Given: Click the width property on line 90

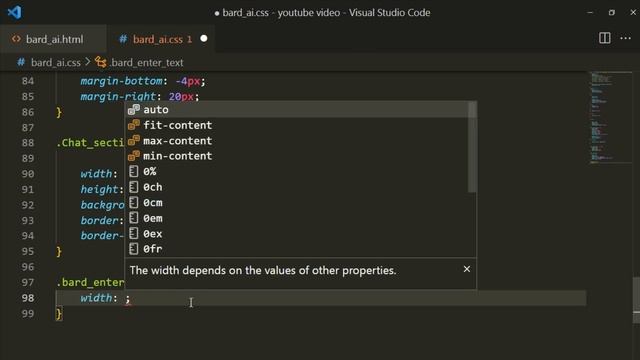Looking at the screenshot, I should coord(96,174).
